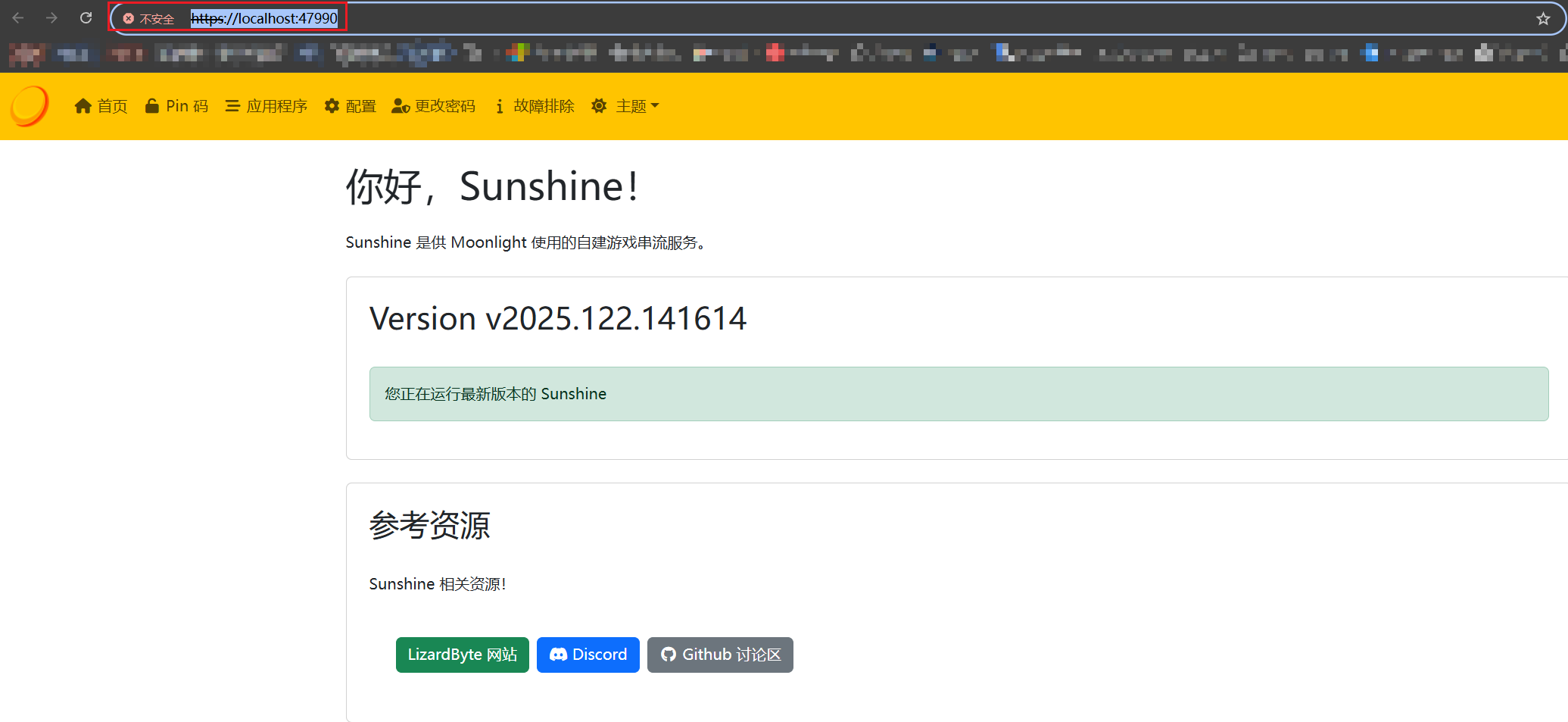The width and height of the screenshot is (1568, 722).
Task: Open 故障排除 troubleshooting page
Action: click(535, 106)
